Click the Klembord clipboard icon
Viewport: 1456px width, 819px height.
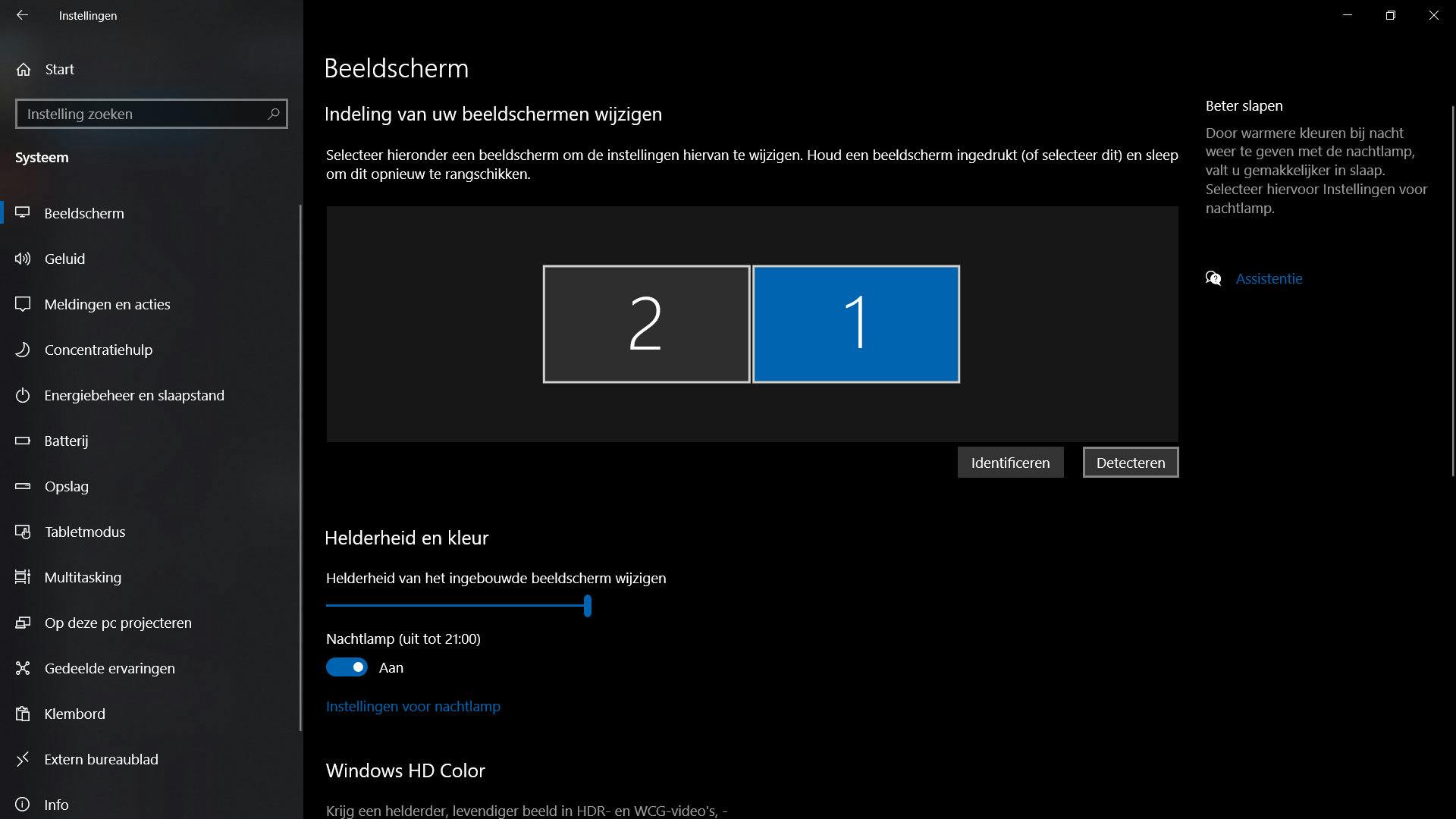coord(23,714)
